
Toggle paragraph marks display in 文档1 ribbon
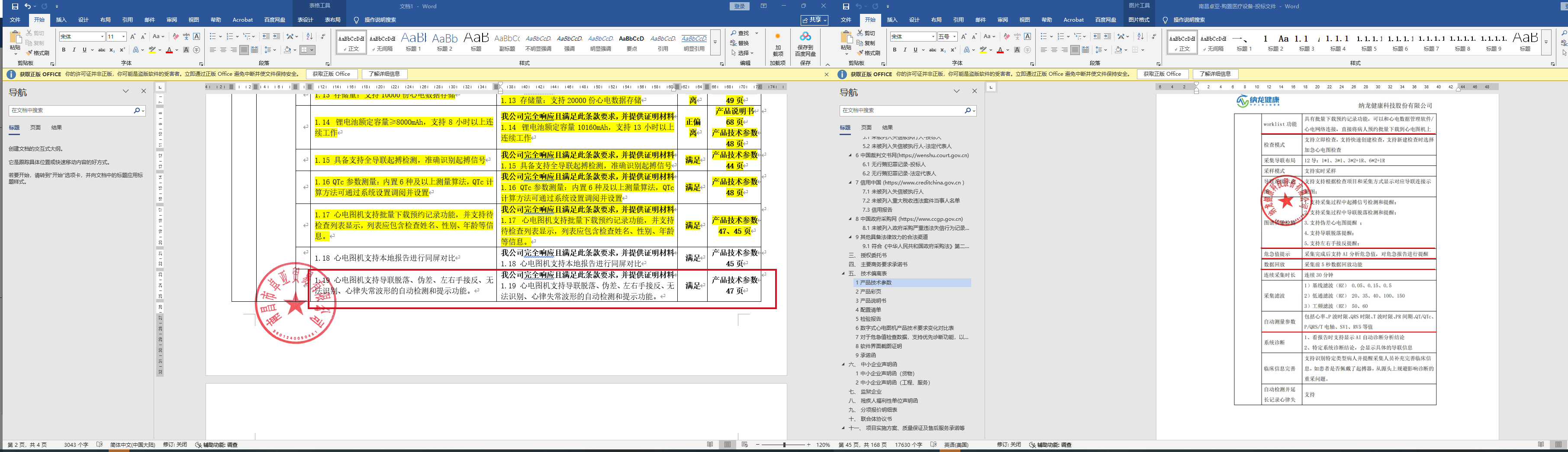tap(323, 36)
